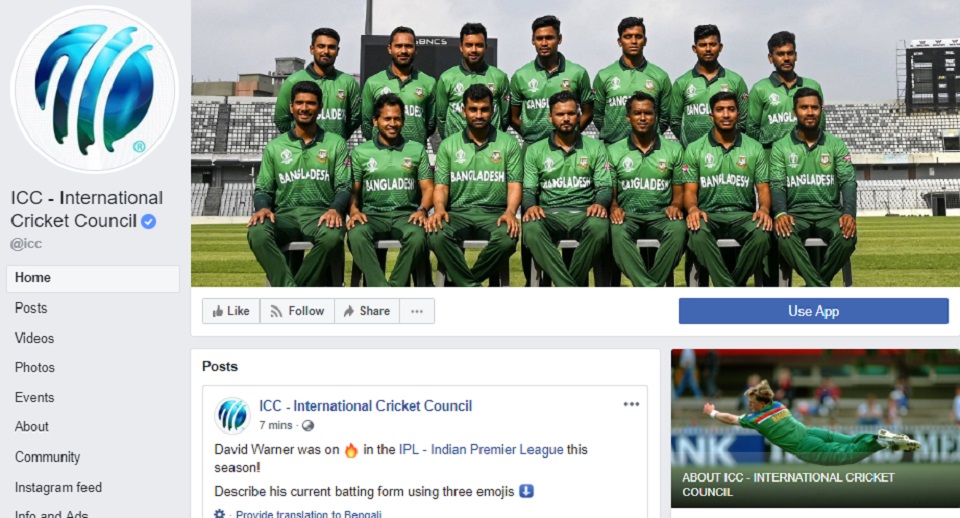Screen dimensions: 960x518
Task: Open the About section in sidebar
Action: point(32,427)
